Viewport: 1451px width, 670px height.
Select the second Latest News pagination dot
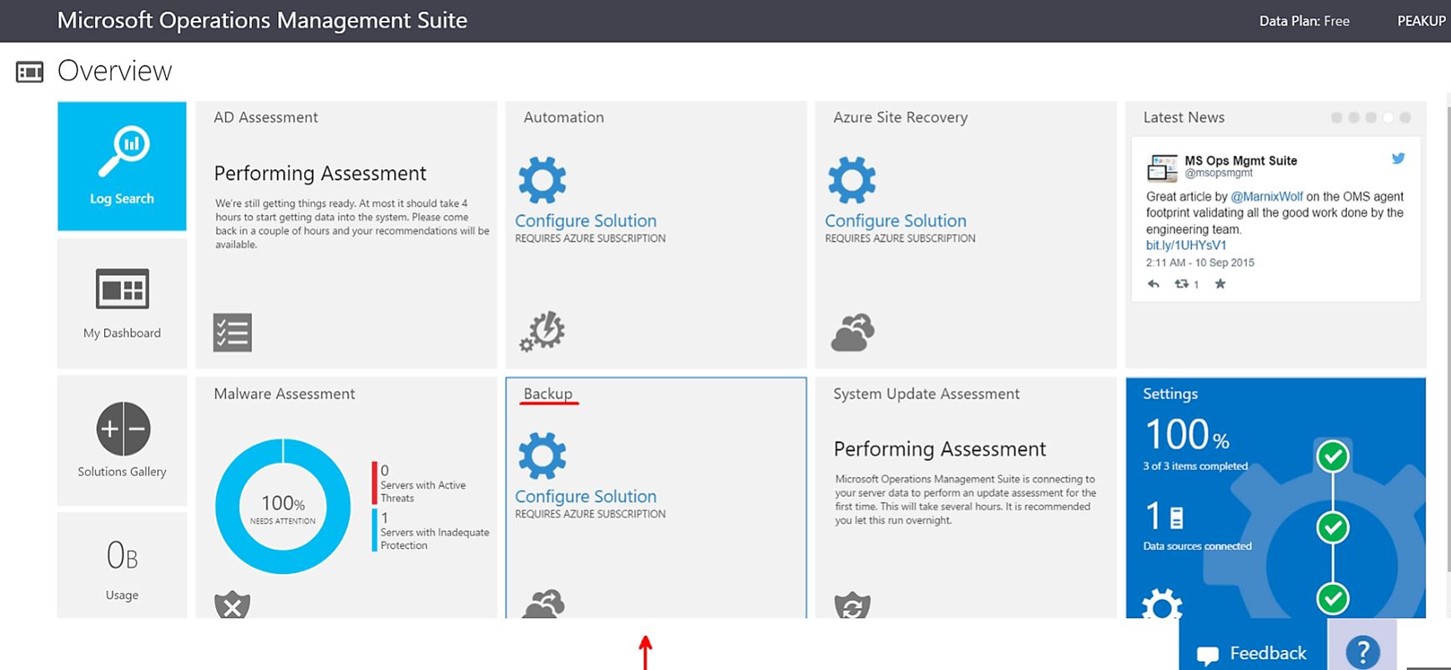(1354, 118)
